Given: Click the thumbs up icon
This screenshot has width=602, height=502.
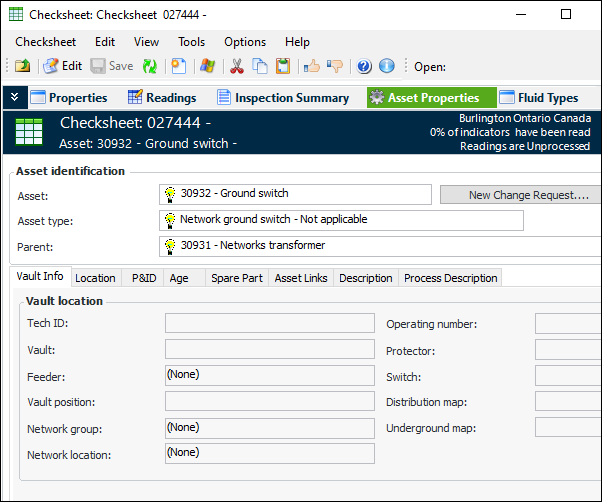Looking at the screenshot, I should [311, 66].
